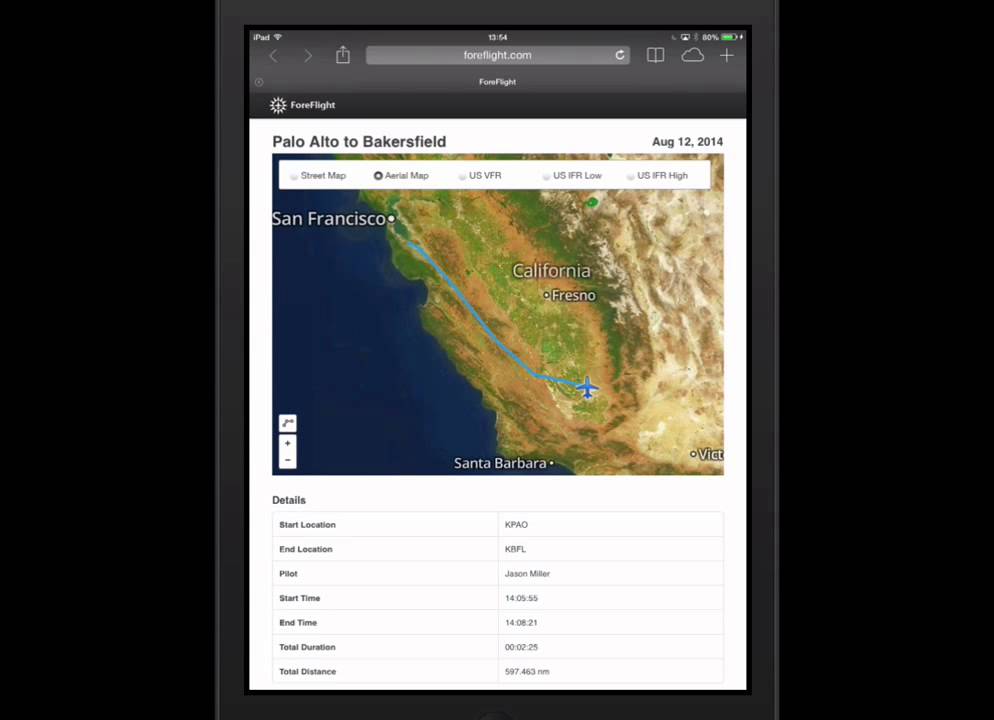The width and height of the screenshot is (994, 720).
Task: Zoom in the map with plus button
Action: pos(288,444)
